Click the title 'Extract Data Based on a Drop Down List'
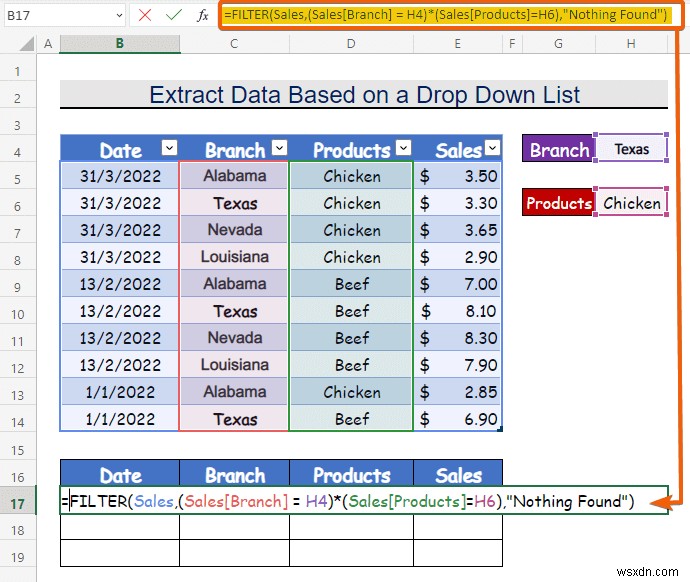The height and width of the screenshot is (582, 690). [364, 94]
